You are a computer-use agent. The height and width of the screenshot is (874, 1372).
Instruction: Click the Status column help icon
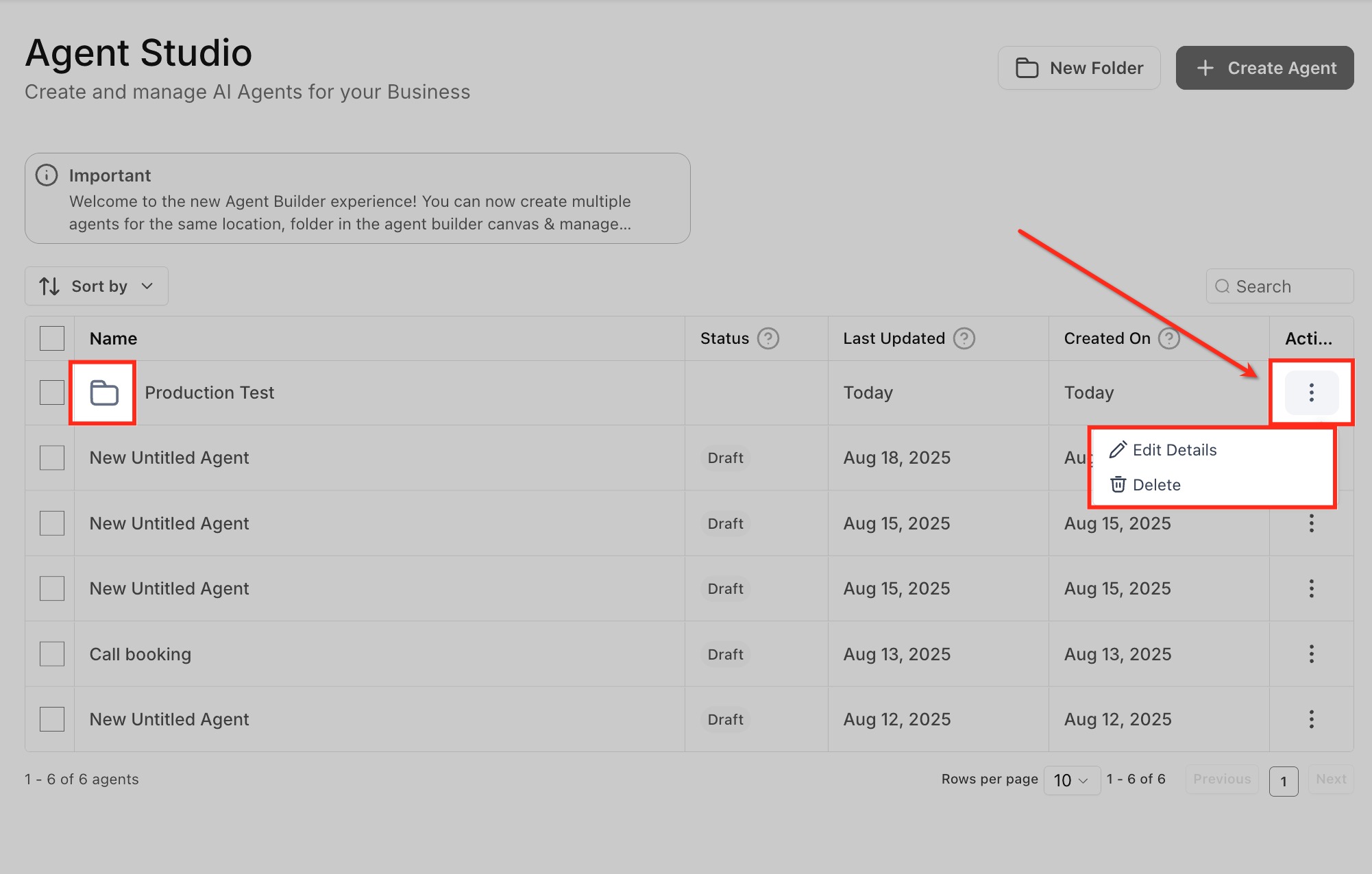(x=768, y=338)
